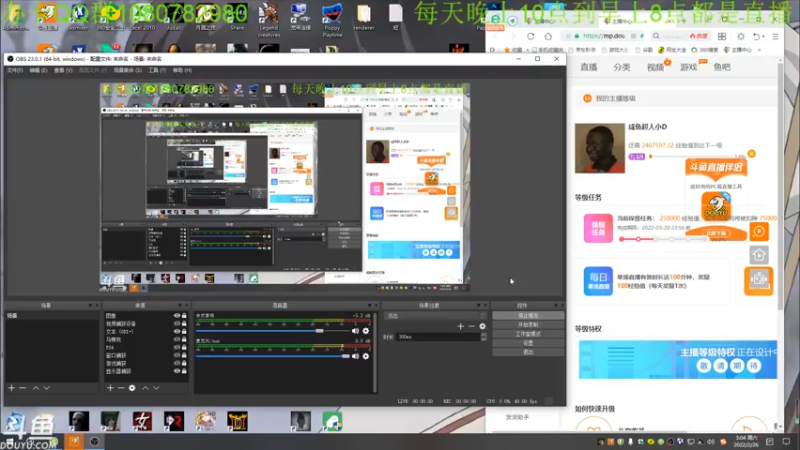Toggle visibility of 视频捕获设备 source

pyautogui.click(x=177, y=323)
